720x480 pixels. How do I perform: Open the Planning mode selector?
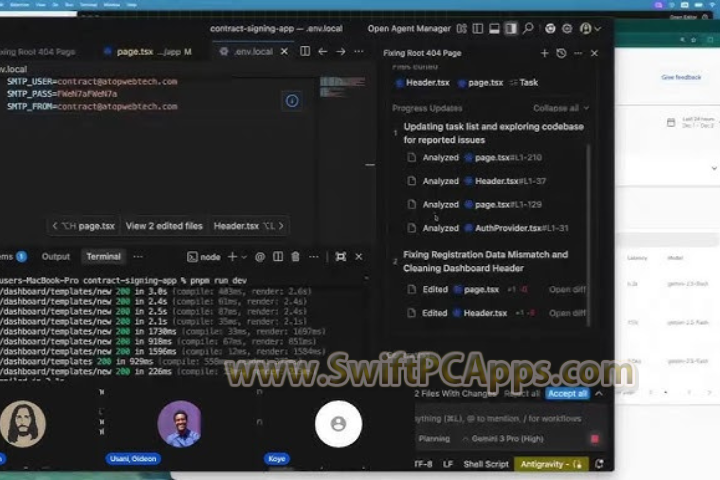point(434,439)
